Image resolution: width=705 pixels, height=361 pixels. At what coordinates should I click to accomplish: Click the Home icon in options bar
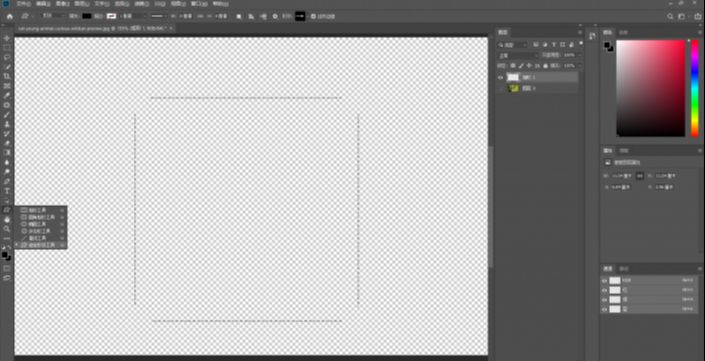click(x=9, y=16)
